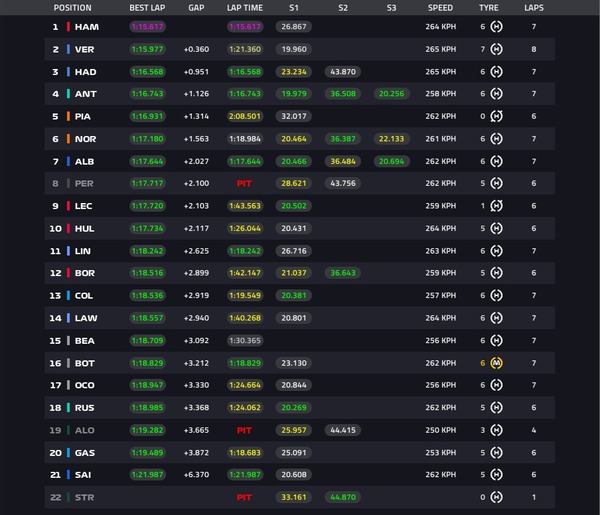Click the S3 column header
The height and width of the screenshot is (515, 600).
(x=391, y=8)
